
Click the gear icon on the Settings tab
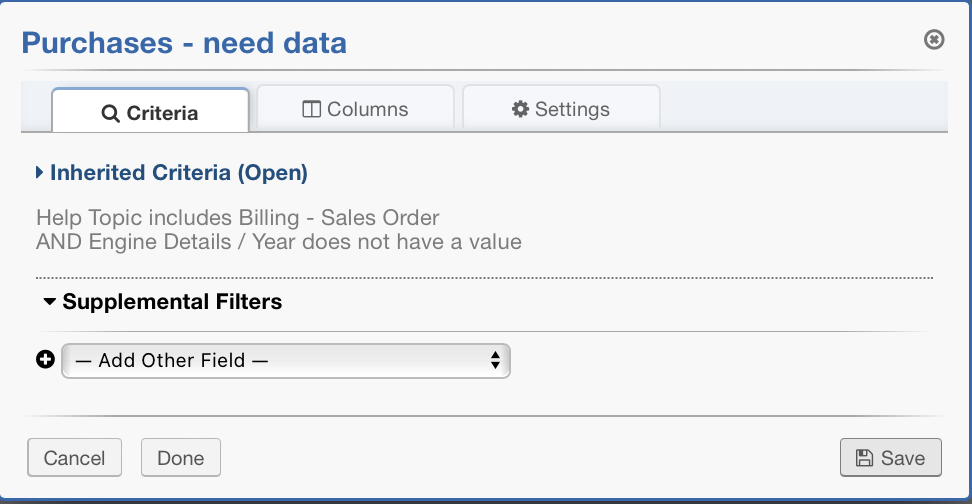[x=520, y=109]
